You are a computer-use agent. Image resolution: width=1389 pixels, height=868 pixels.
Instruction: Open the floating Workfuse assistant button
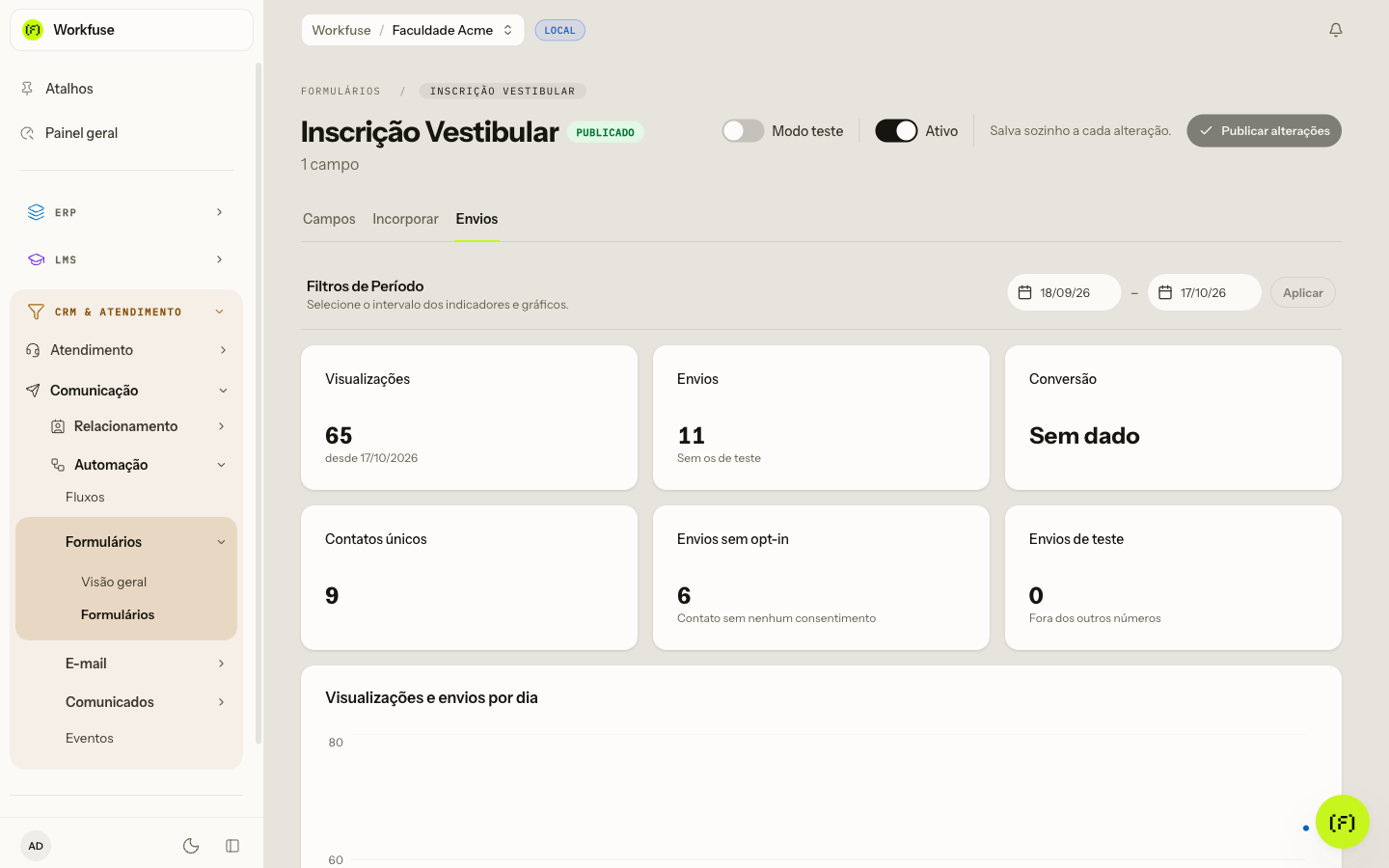(1342, 822)
